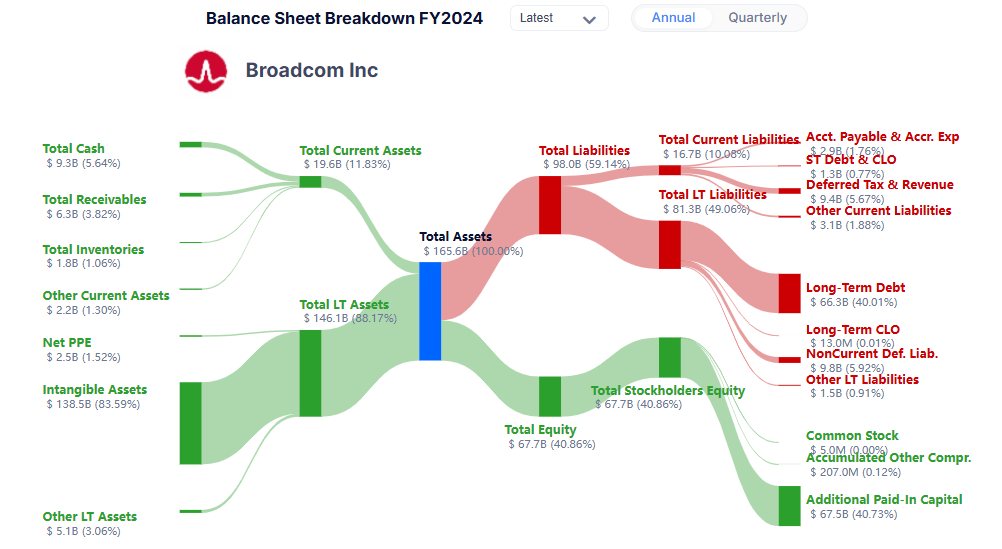Click the Intangible Assets label
Screen dimensions: 1002x549
click(x=95, y=389)
